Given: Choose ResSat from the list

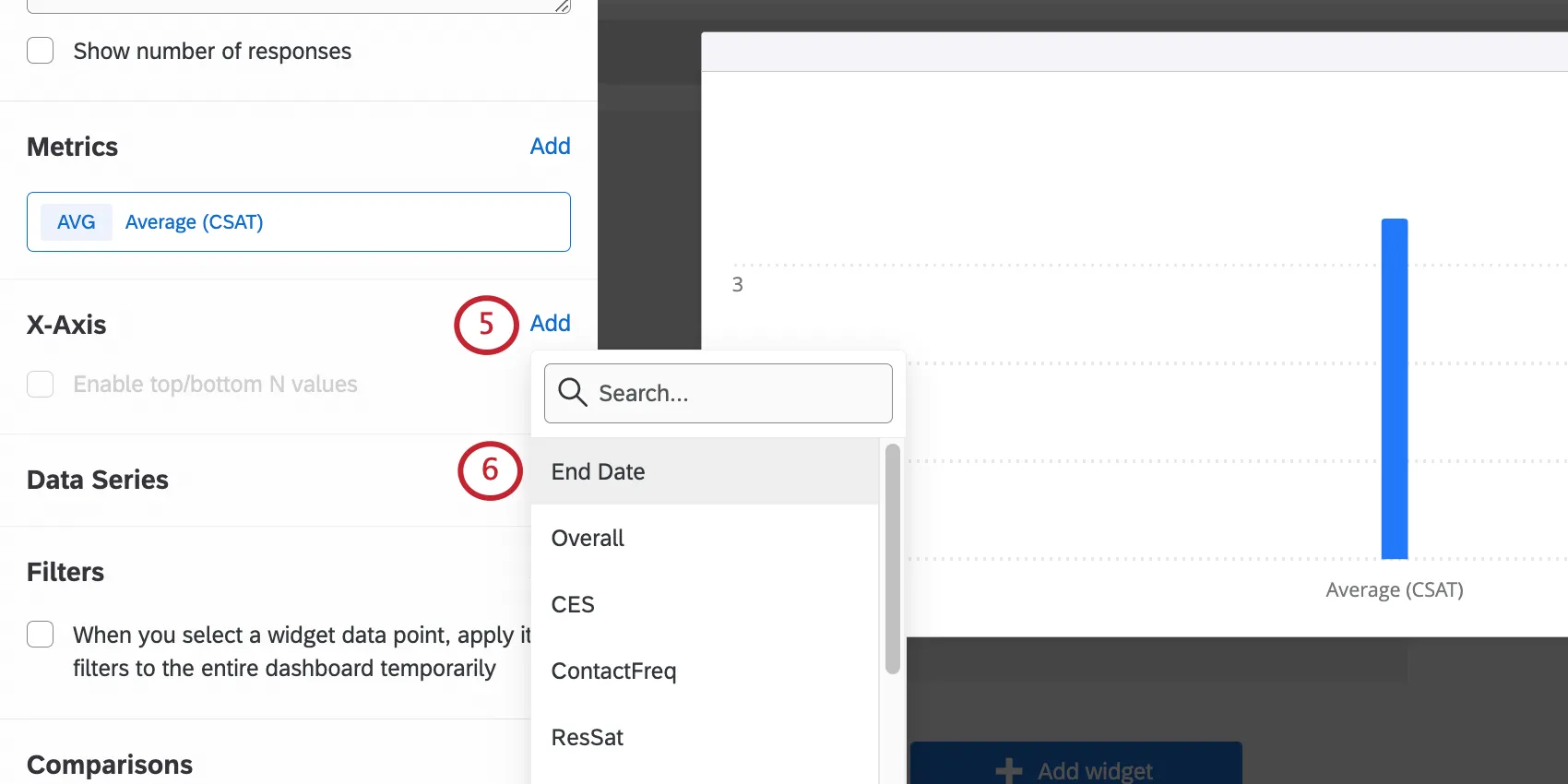Looking at the screenshot, I should tap(588, 737).
